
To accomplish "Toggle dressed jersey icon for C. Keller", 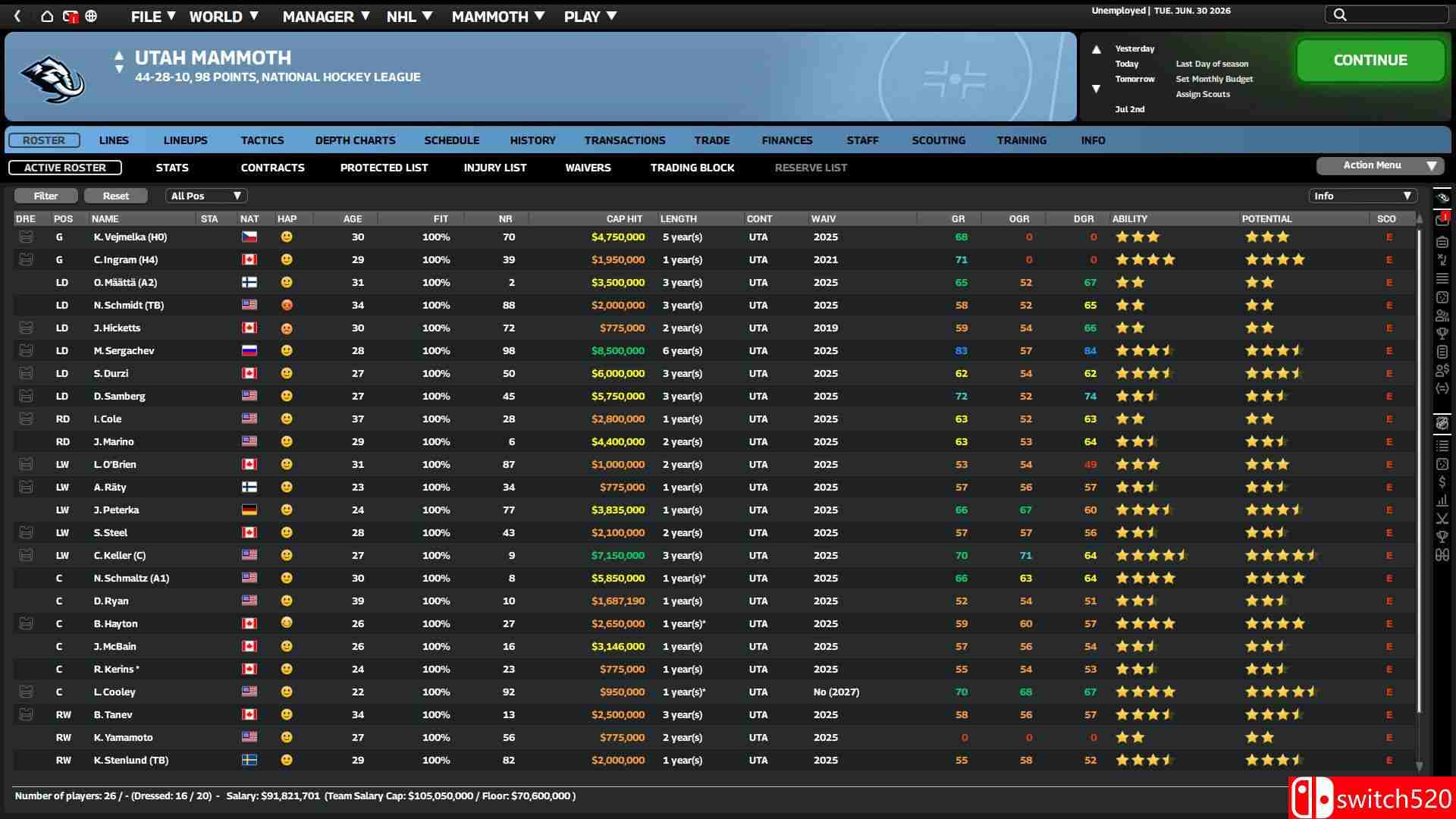I will pyautogui.click(x=26, y=556).
